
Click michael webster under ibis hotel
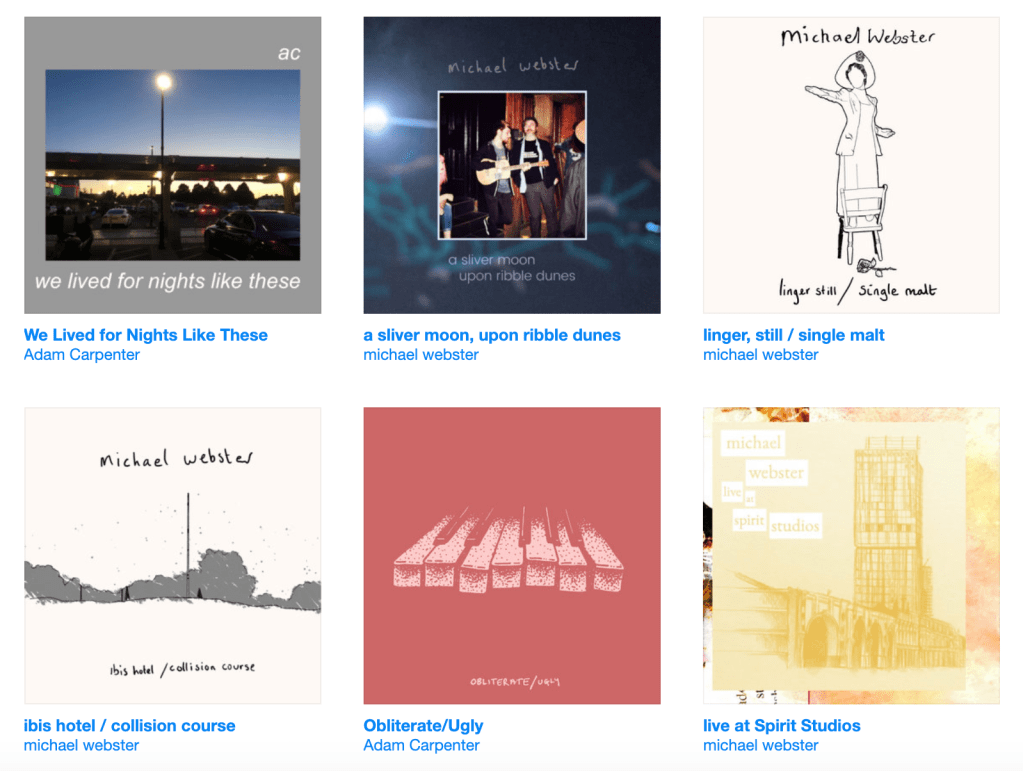(x=82, y=746)
